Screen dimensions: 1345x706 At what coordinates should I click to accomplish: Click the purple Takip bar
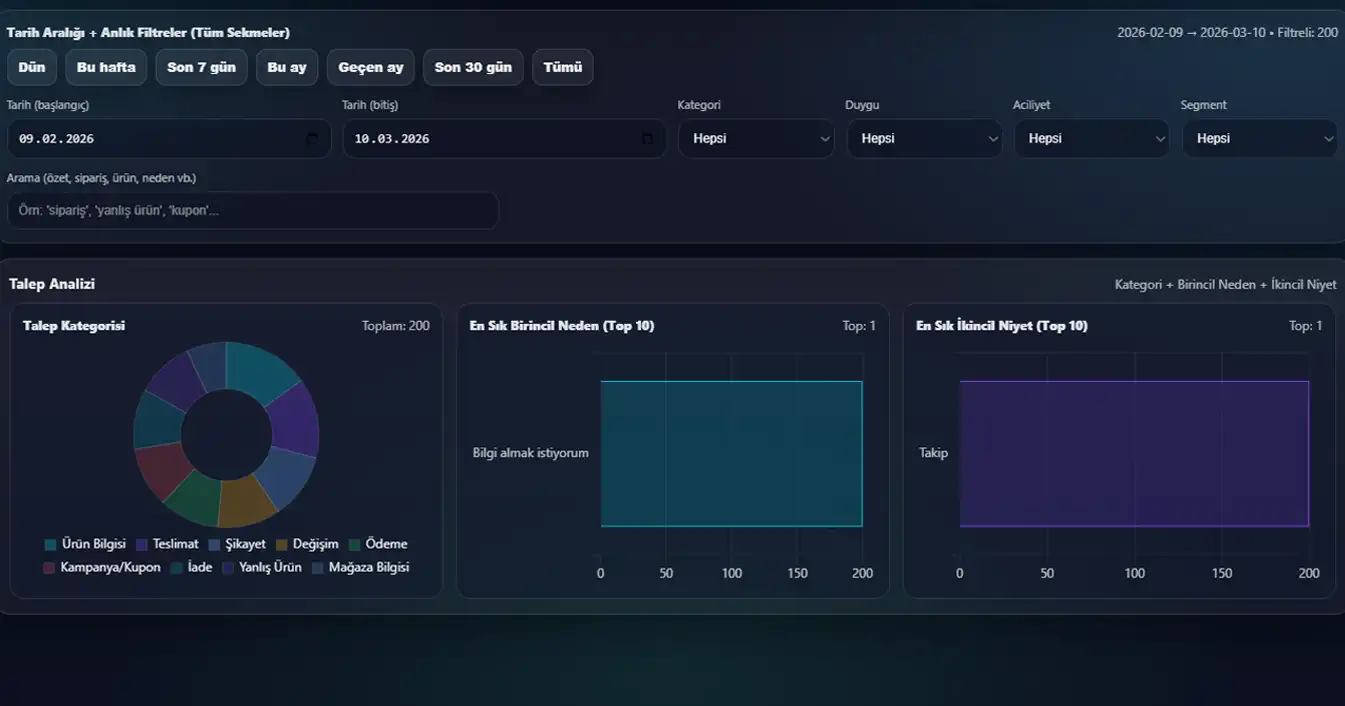pos(1133,453)
